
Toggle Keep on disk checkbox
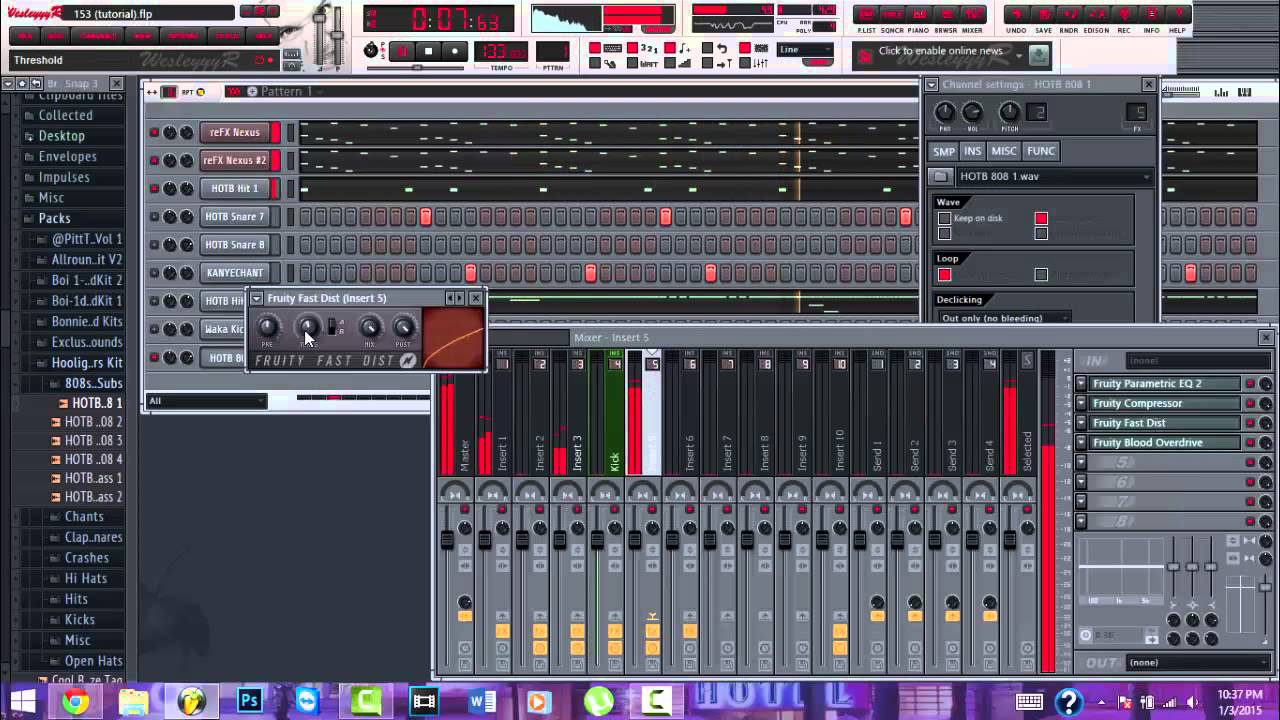pyautogui.click(x=944, y=218)
